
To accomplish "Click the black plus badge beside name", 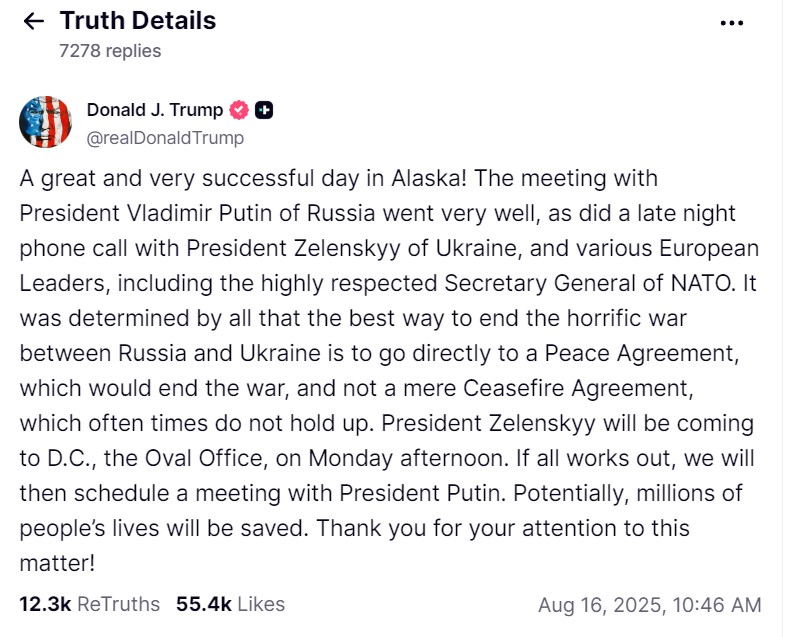I will click(x=264, y=110).
